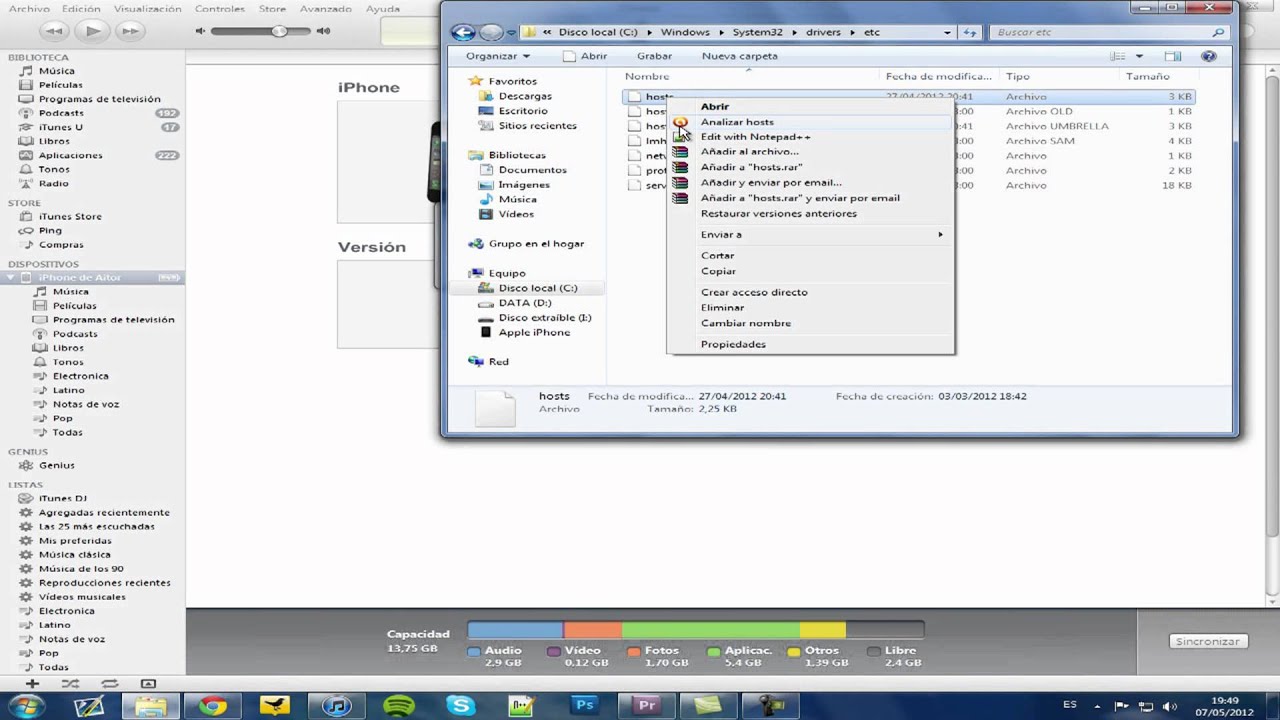
Task: Open Podcasts in iTunes Biblioteca
Action: point(61,113)
